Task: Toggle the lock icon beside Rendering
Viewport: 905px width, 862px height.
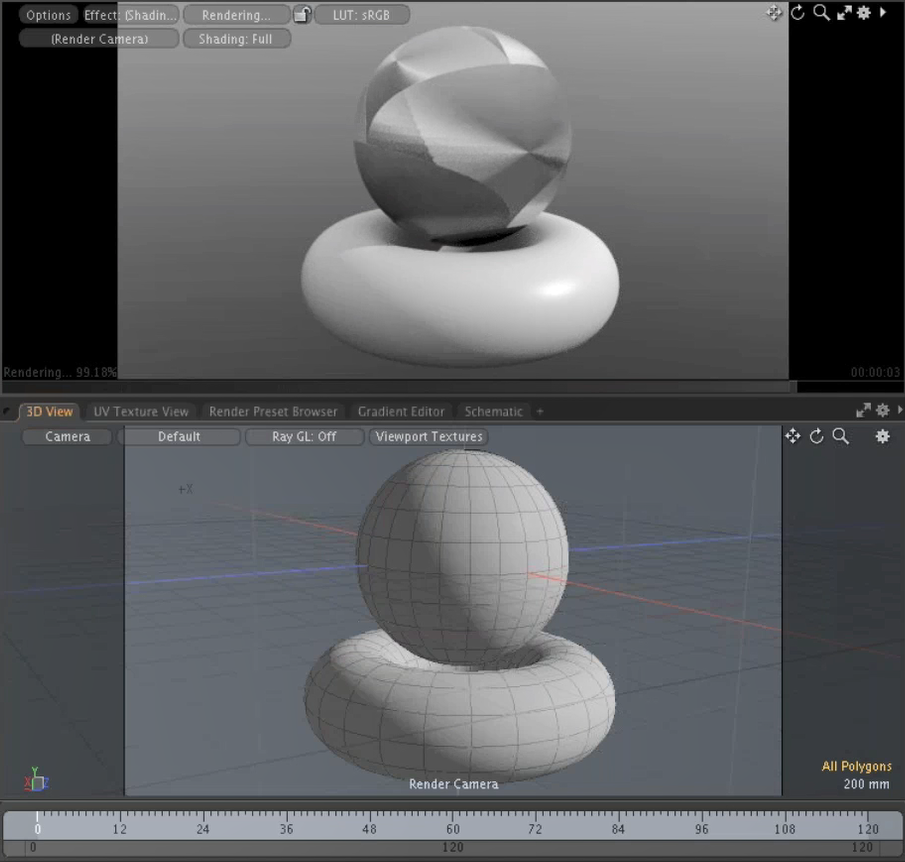Action: coord(302,15)
